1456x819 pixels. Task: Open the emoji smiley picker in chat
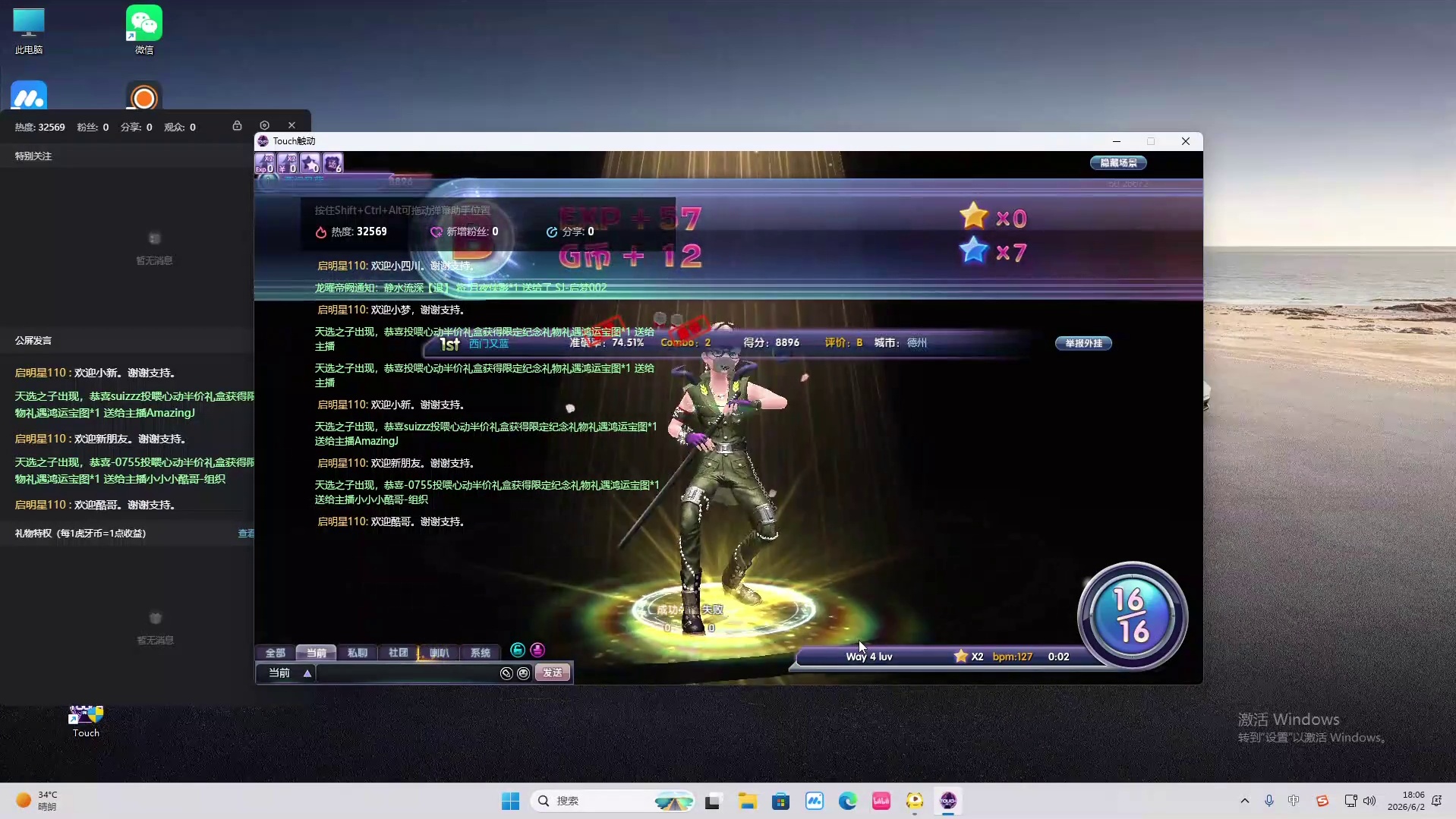coord(523,673)
